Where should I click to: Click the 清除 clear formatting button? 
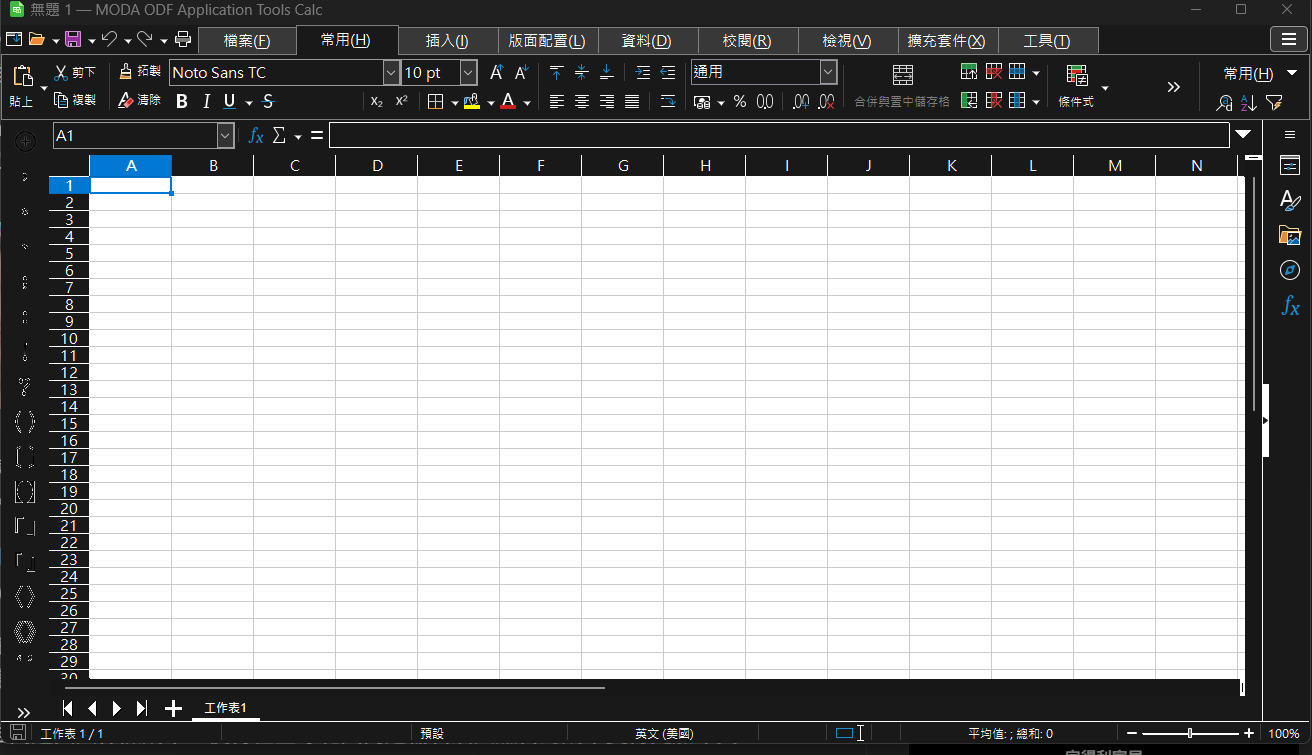[x=139, y=100]
